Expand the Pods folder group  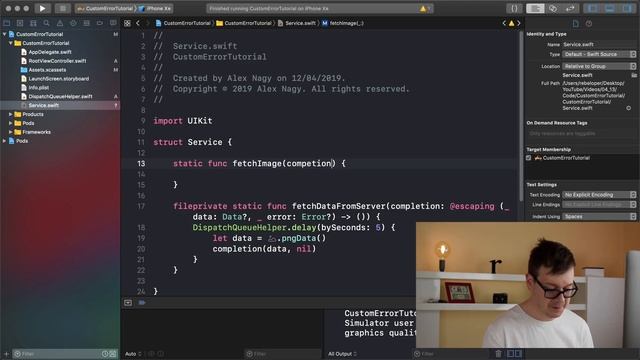[x=11, y=123]
